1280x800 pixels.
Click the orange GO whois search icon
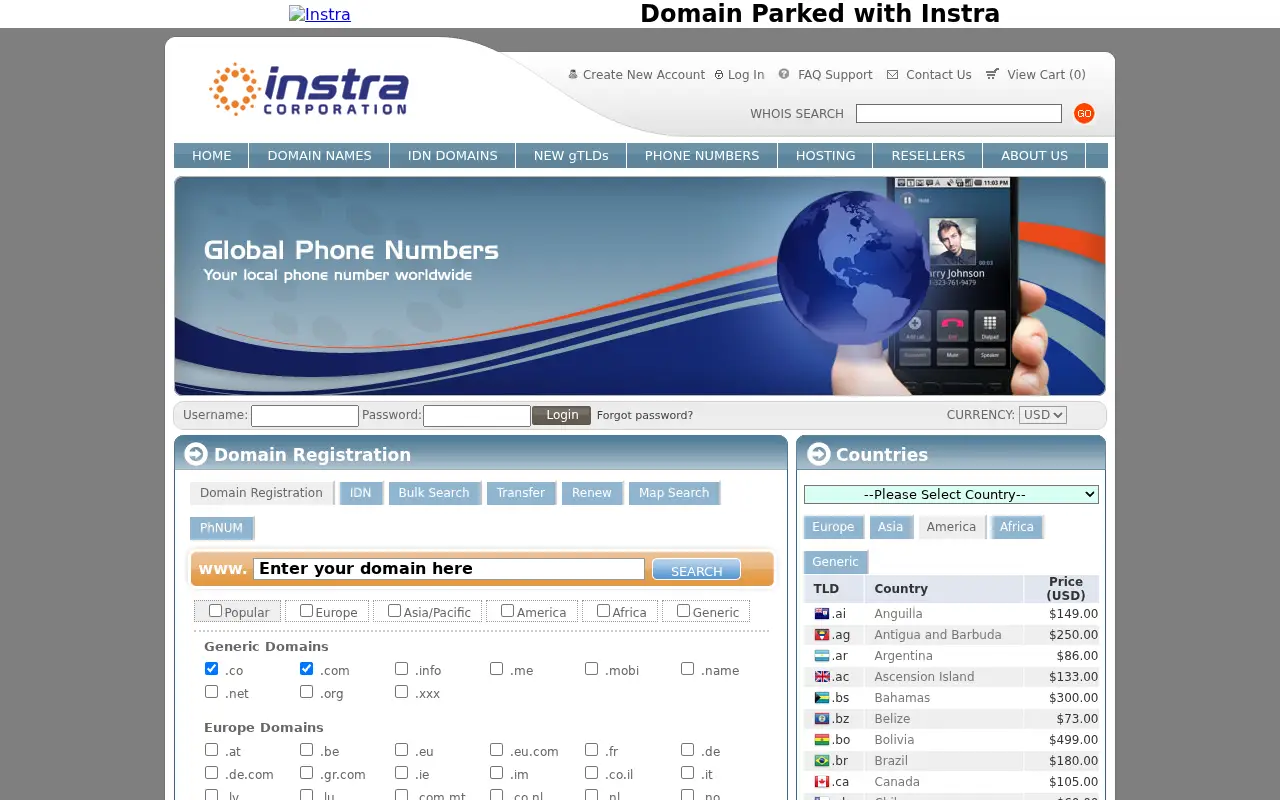[1084, 114]
